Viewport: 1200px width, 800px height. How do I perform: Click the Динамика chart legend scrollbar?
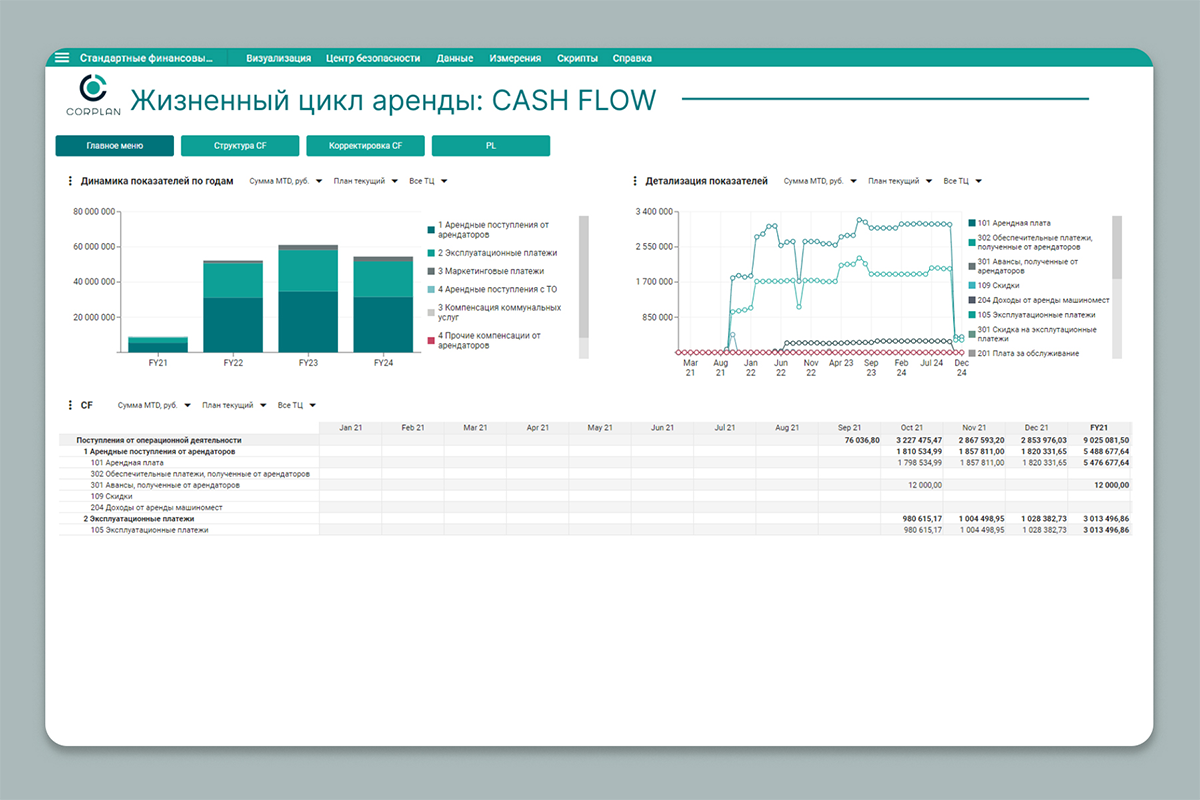584,275
